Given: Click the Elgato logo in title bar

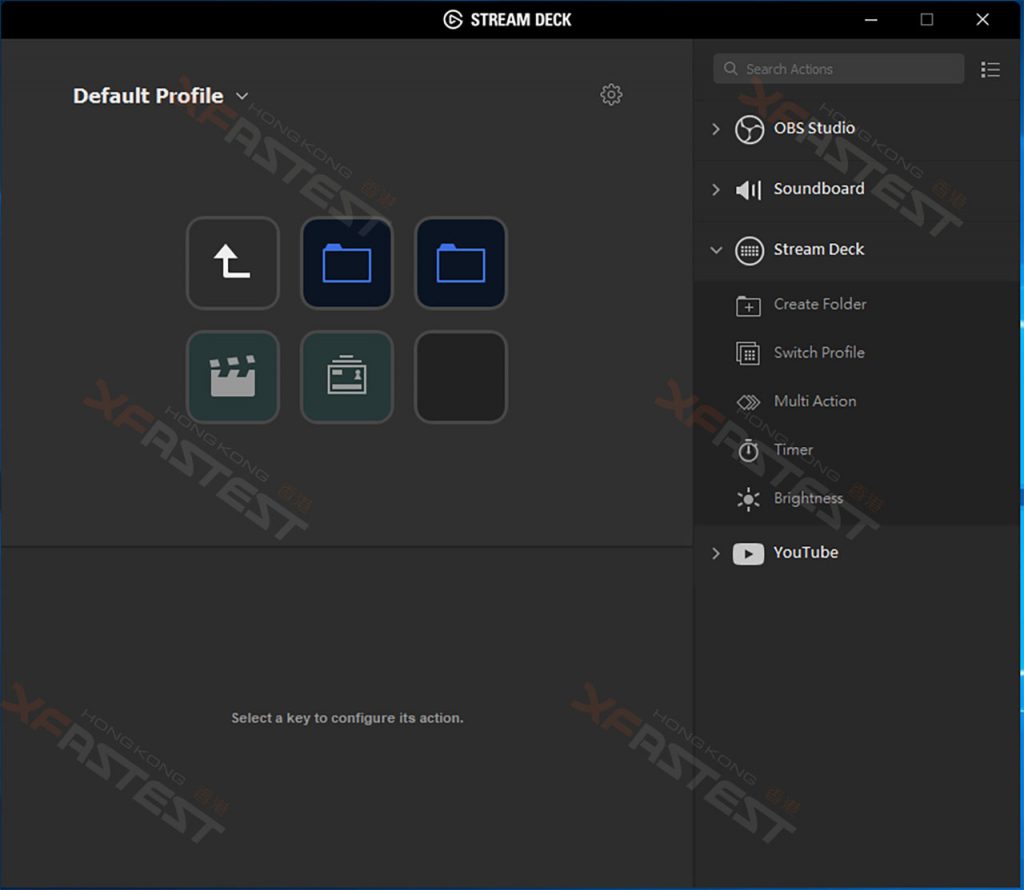Looking at the screenshot, I should coord(453,20).
